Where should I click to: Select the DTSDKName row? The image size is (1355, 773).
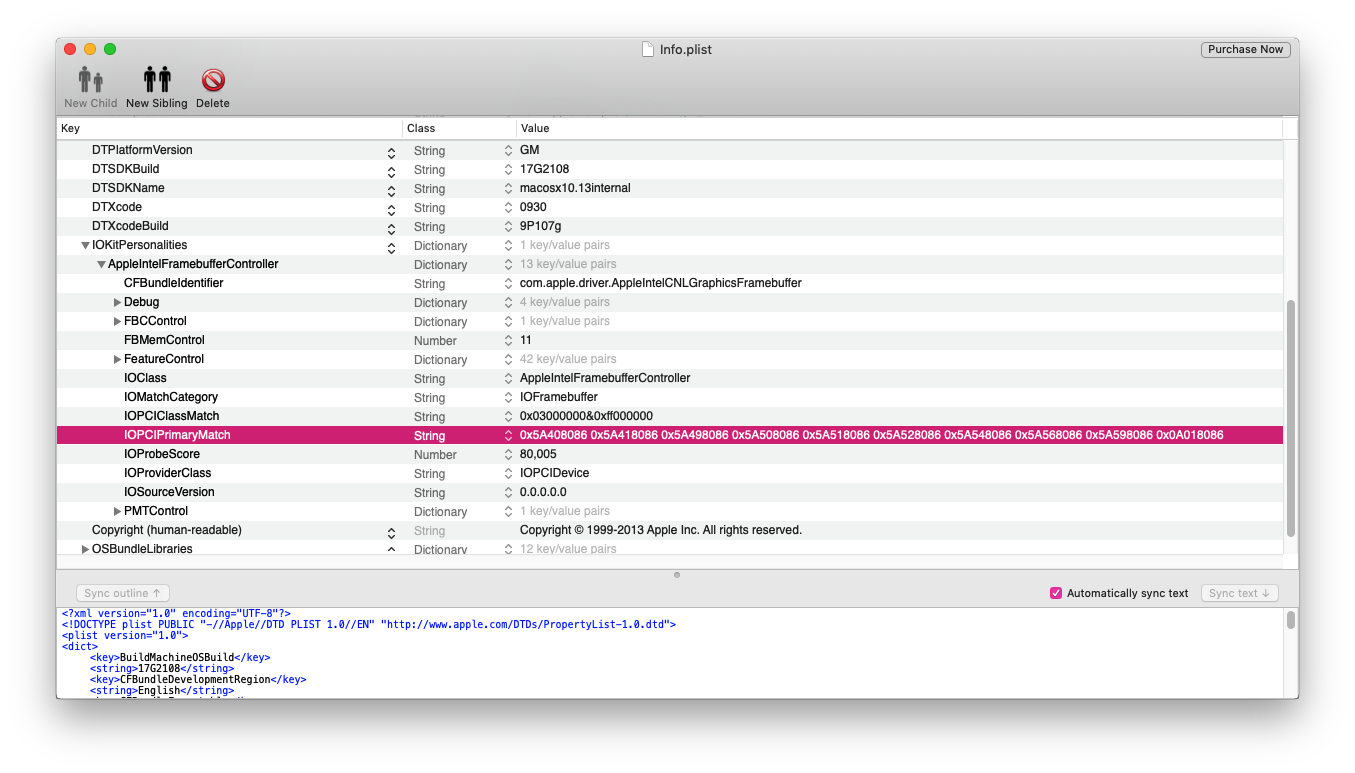pyautogui.click(x=670, y=188)
